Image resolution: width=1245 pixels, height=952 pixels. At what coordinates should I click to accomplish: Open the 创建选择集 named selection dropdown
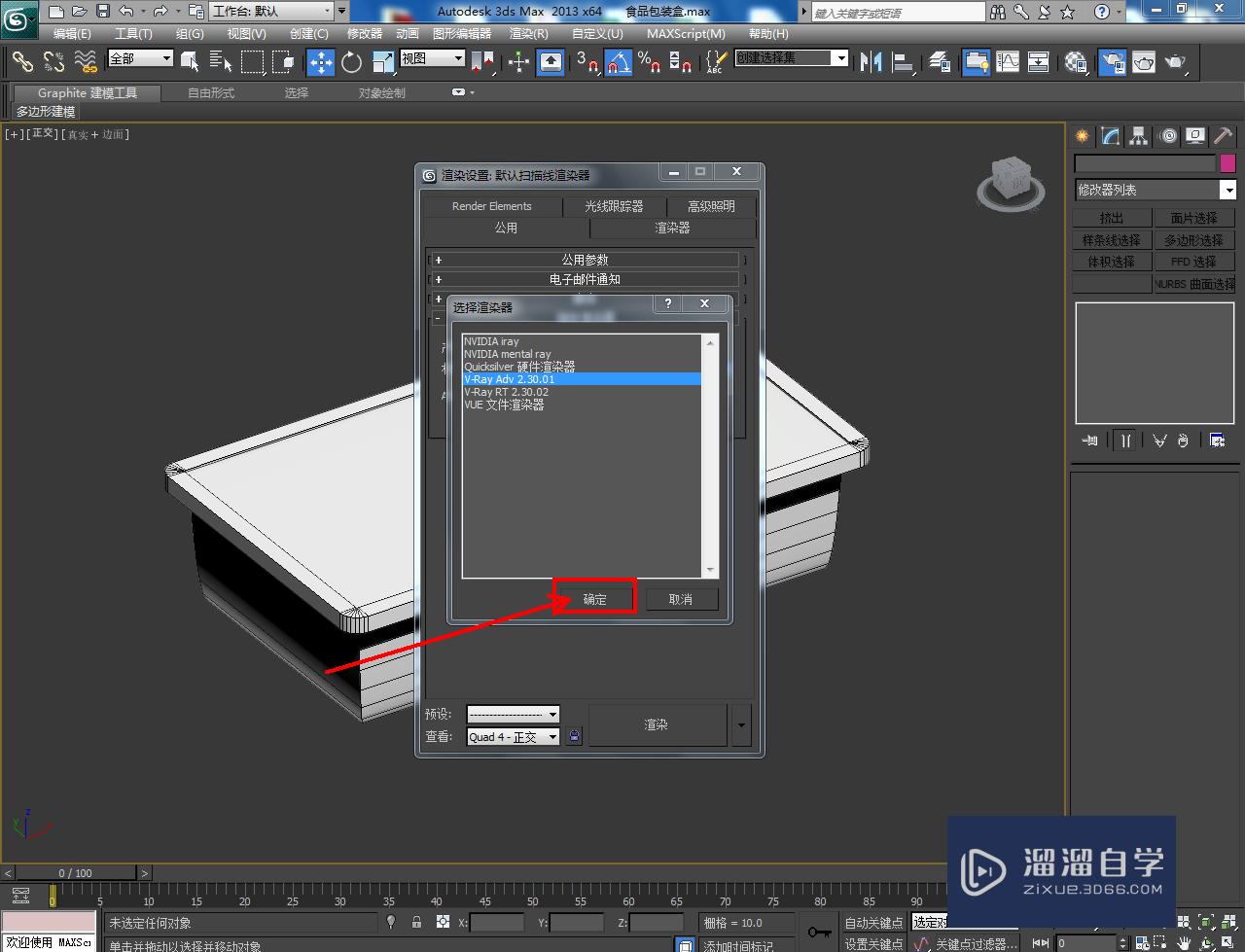[792, 58]
